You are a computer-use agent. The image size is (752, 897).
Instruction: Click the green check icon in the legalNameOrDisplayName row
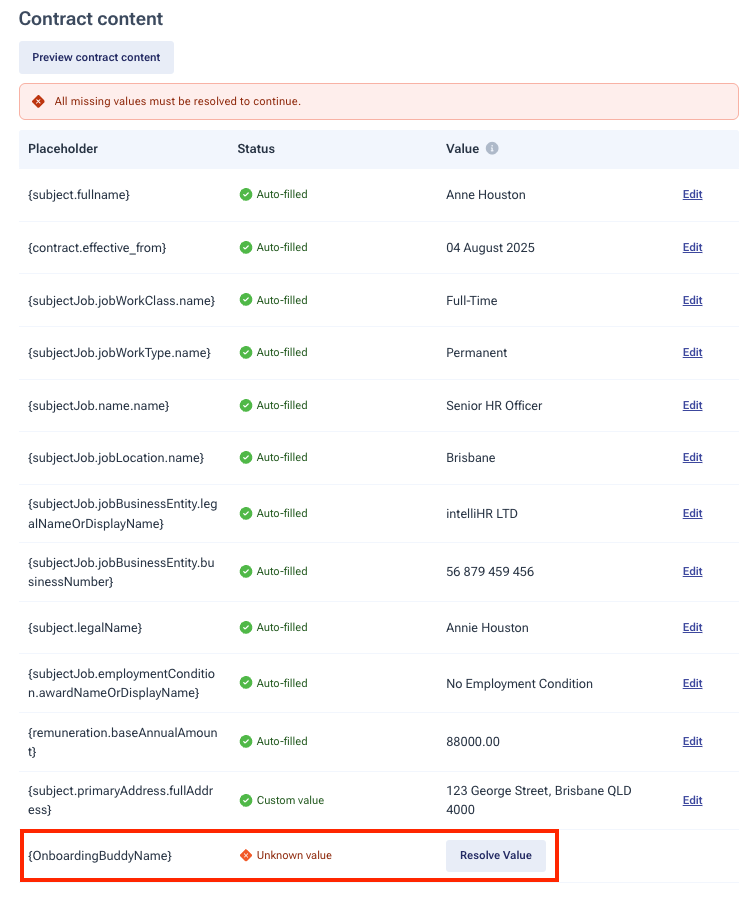coord(246,514)
